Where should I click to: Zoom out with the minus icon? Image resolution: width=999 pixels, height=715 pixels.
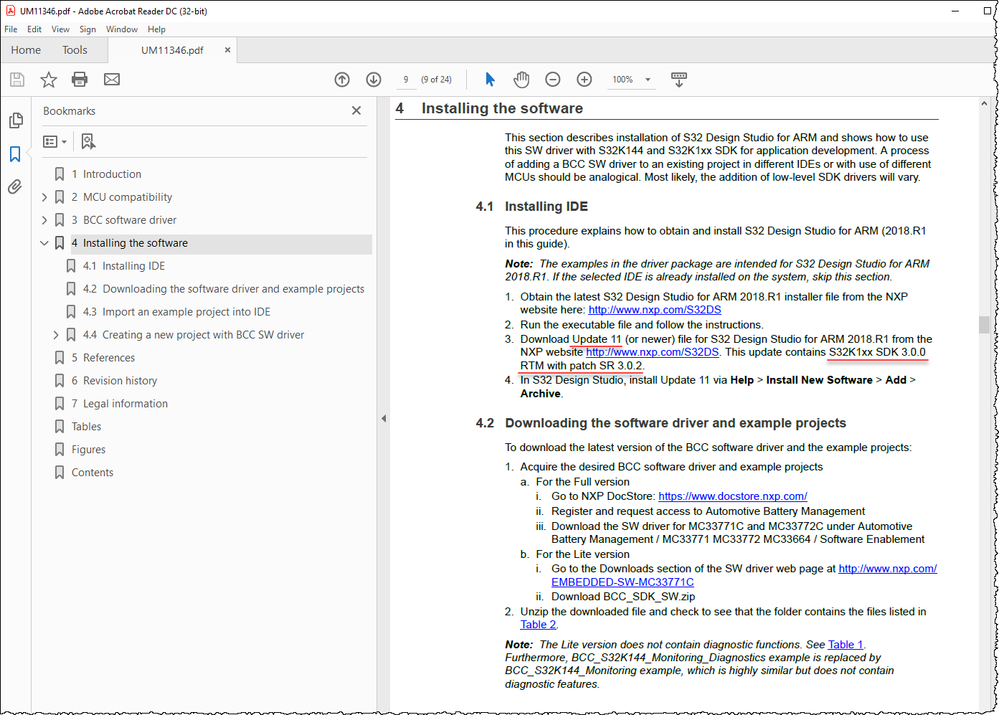552,79
